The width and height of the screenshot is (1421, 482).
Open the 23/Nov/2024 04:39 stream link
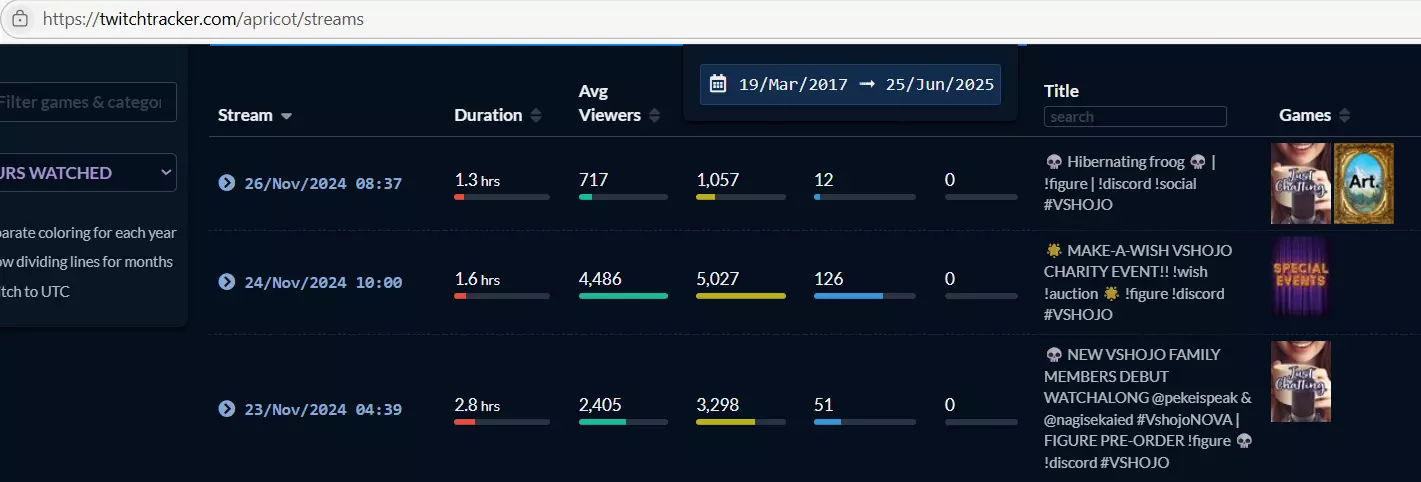(323, 408)
